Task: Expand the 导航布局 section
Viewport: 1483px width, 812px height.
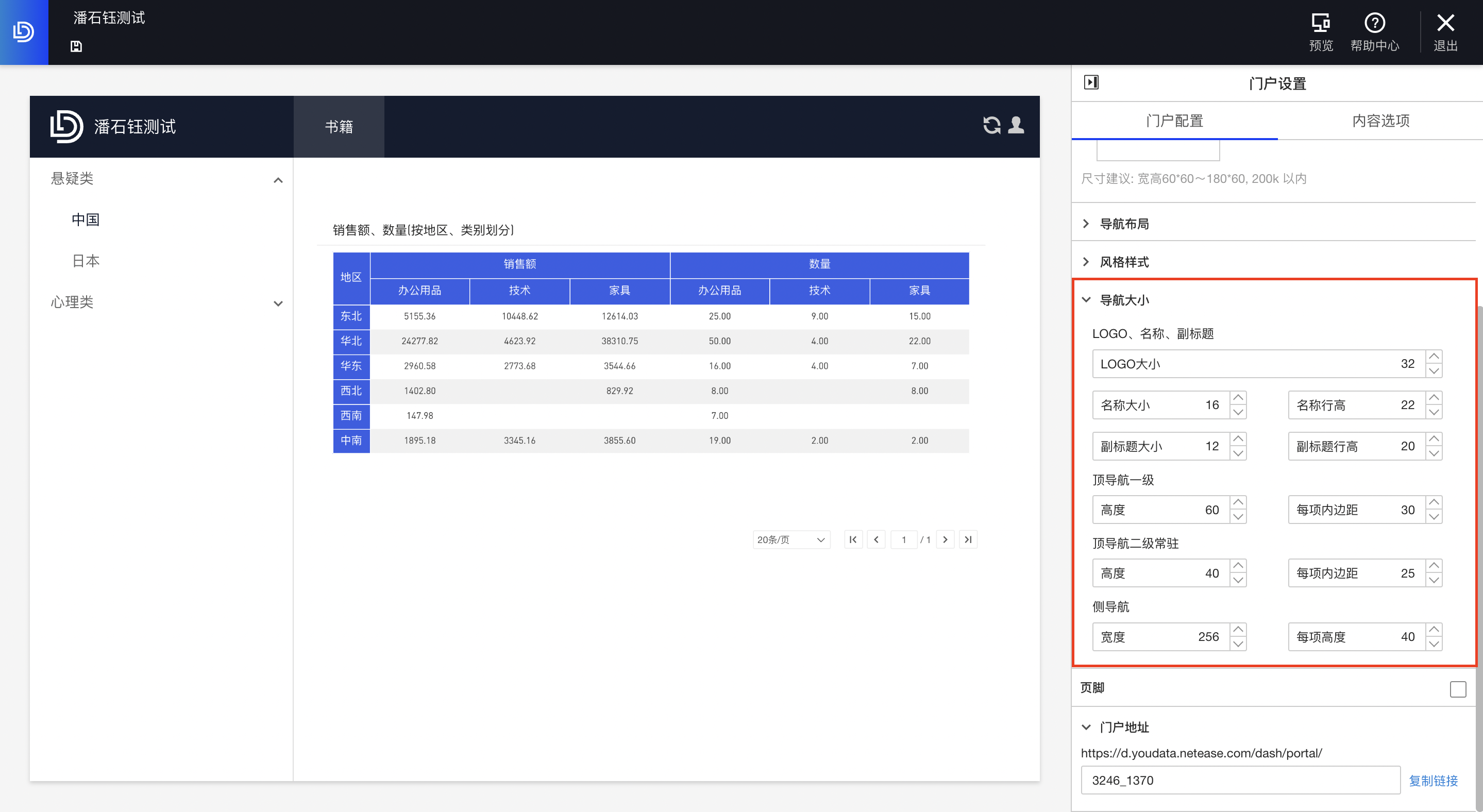Action: 1123,224
